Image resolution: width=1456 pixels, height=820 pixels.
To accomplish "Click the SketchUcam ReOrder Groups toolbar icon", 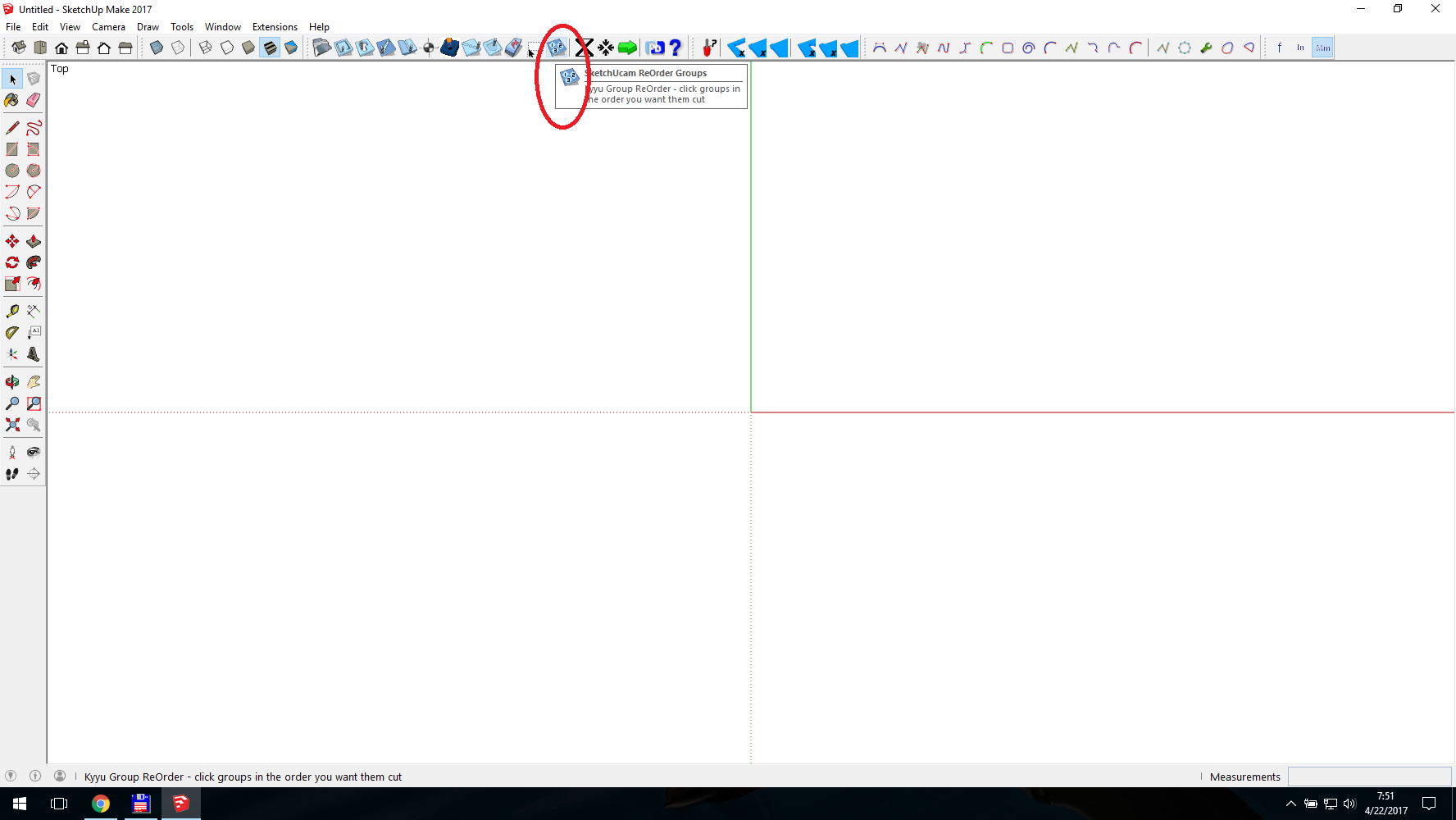I will (557, 48).
